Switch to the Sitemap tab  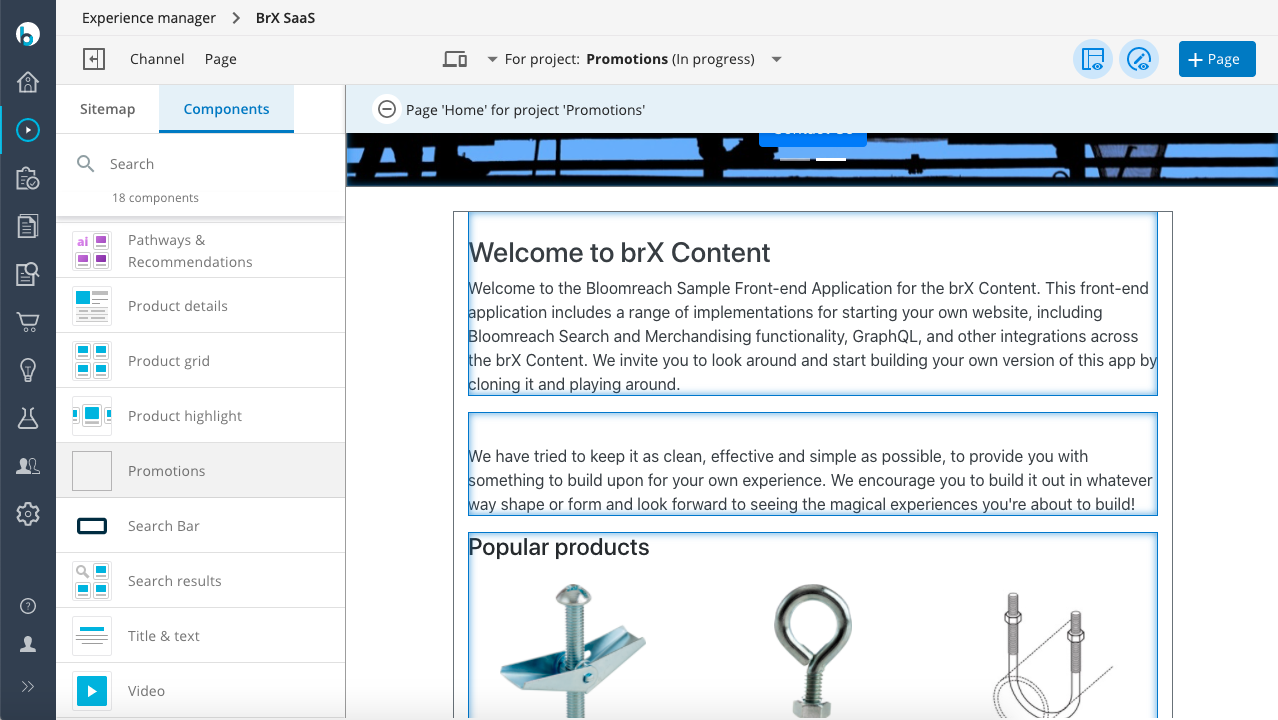108,109
